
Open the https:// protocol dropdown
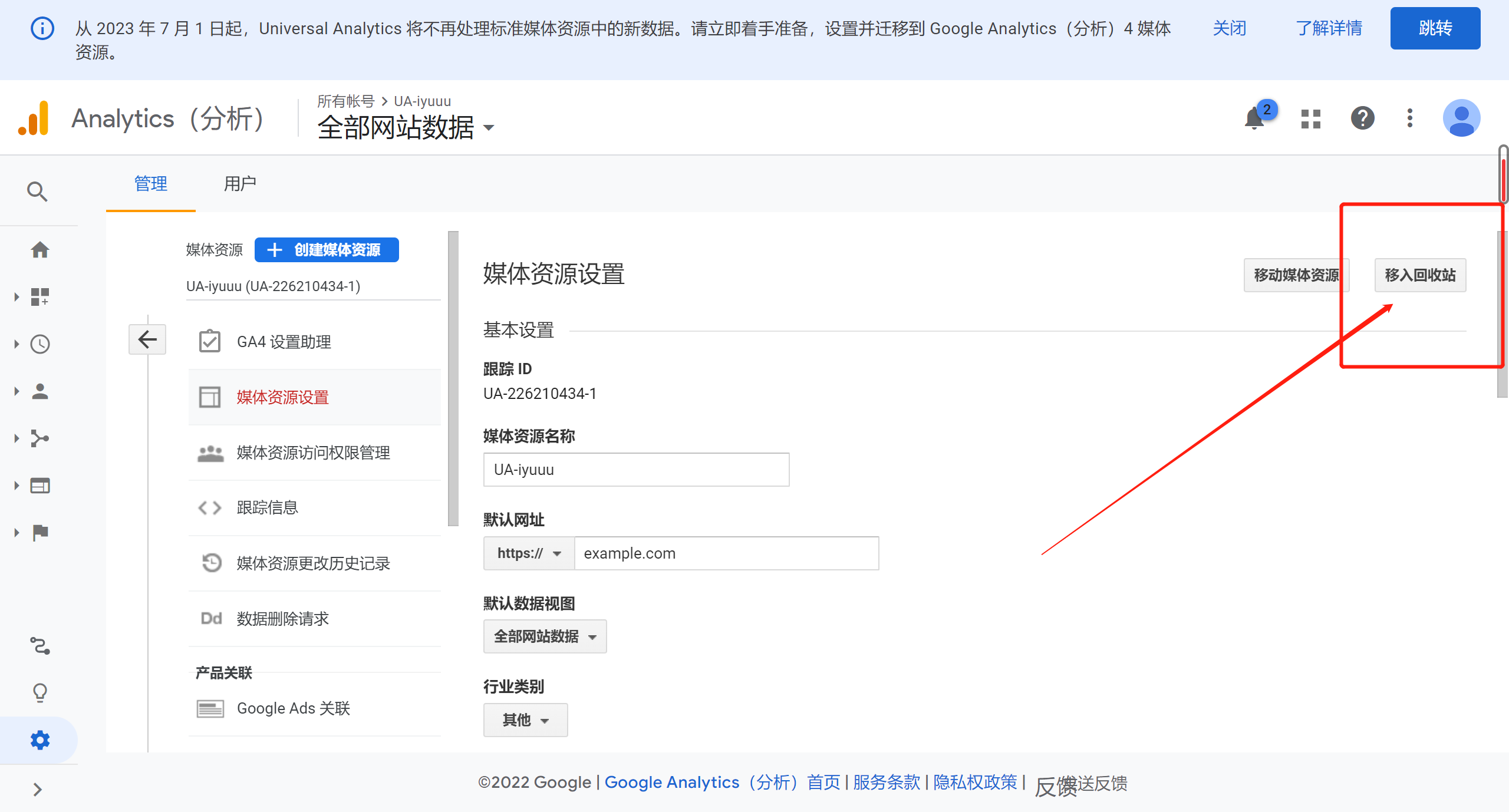click(528, 553)
